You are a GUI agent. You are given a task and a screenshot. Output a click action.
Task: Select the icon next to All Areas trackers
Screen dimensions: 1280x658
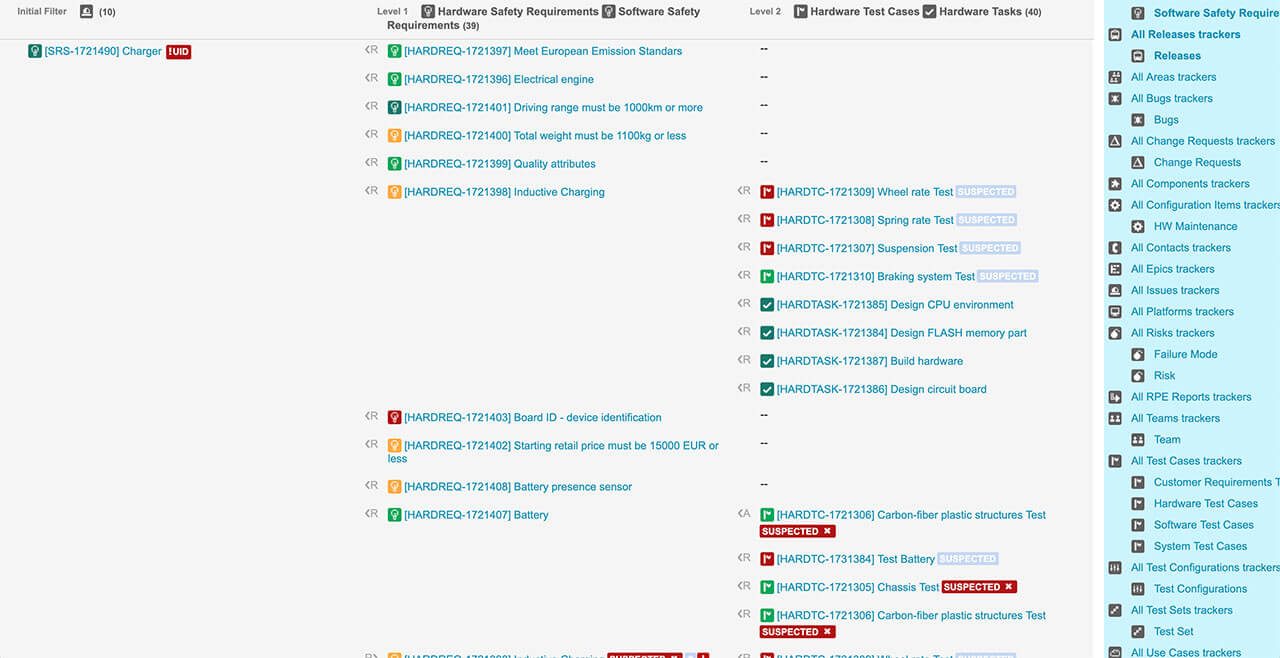1115,77
